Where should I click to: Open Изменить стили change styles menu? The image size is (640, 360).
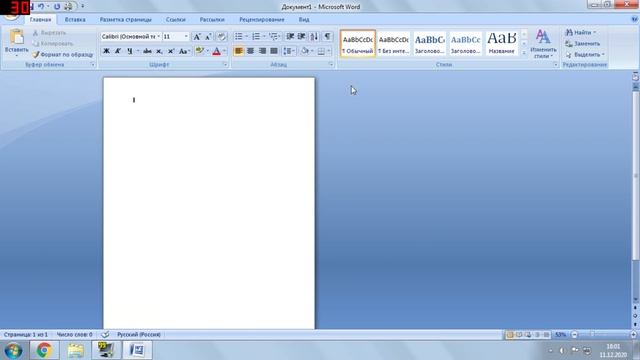pyautogui.click(x=543, y=43)
